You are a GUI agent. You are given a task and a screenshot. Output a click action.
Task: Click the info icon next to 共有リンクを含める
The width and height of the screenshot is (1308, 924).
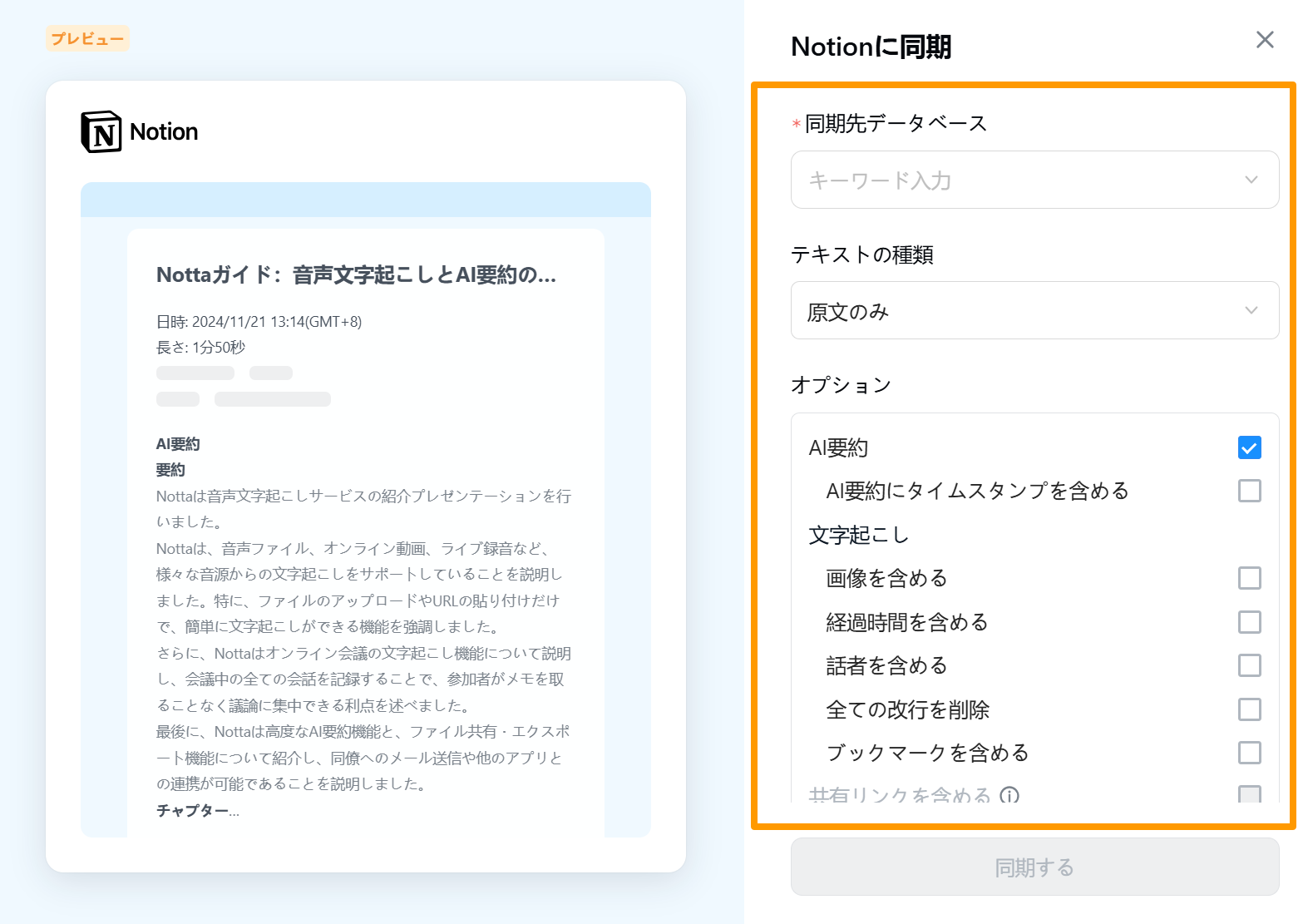(x=1009, y=795)
